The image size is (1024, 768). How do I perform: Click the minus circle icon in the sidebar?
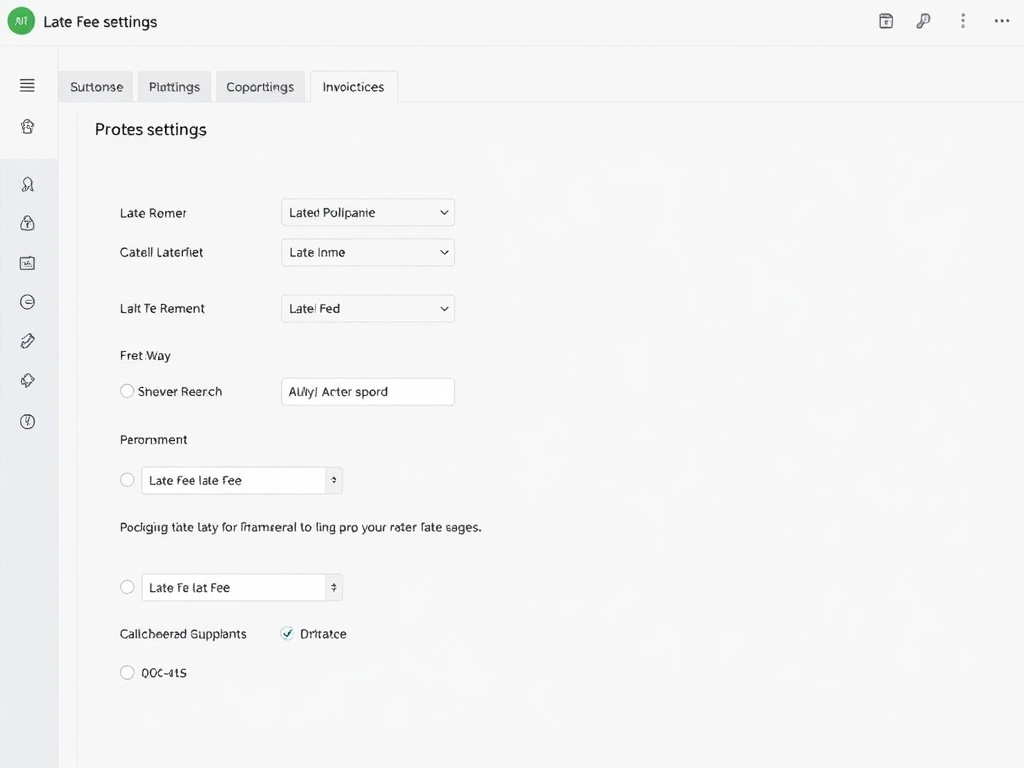27,301
